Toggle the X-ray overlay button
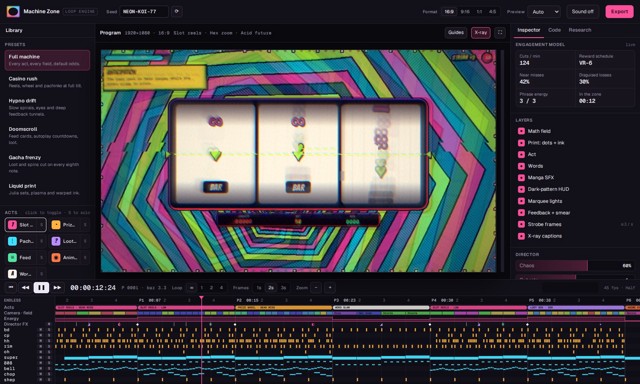 pos(480,33)
